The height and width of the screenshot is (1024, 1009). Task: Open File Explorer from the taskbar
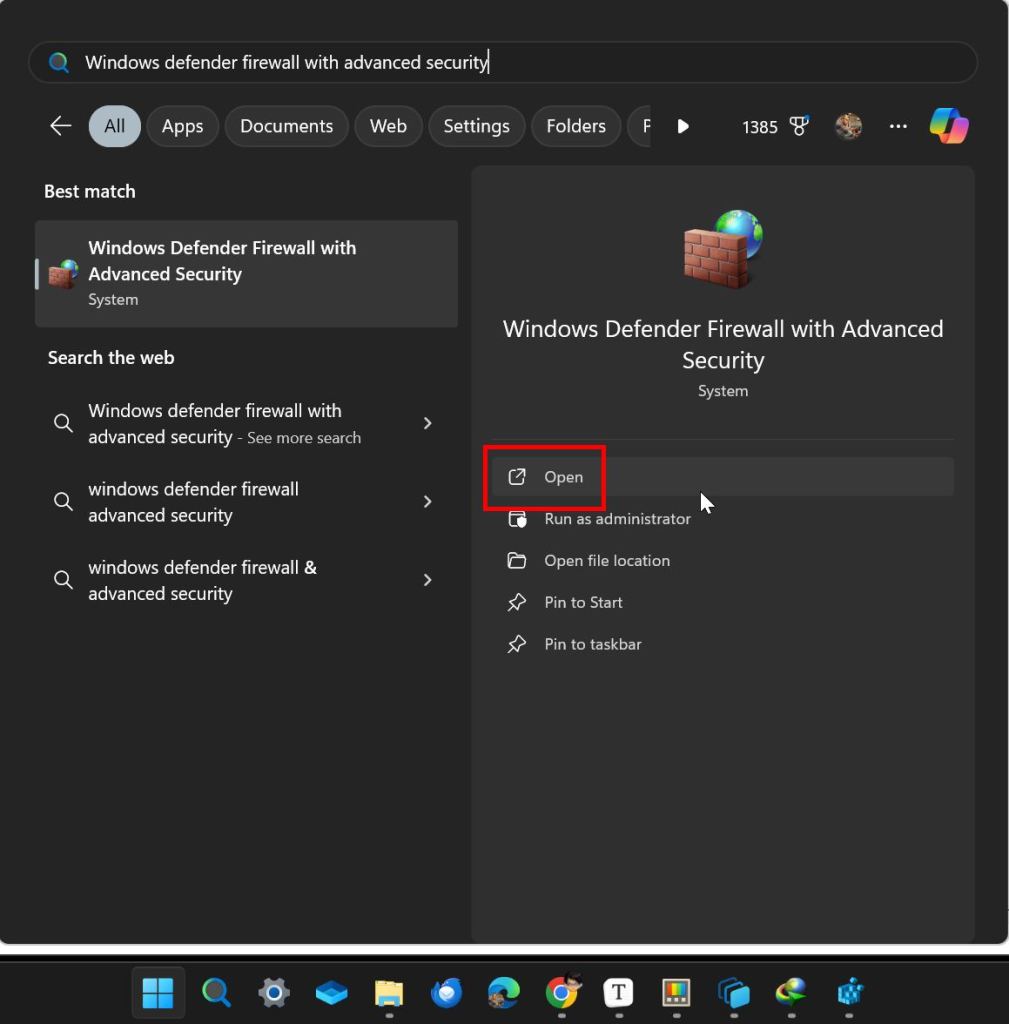pos(389,993)
